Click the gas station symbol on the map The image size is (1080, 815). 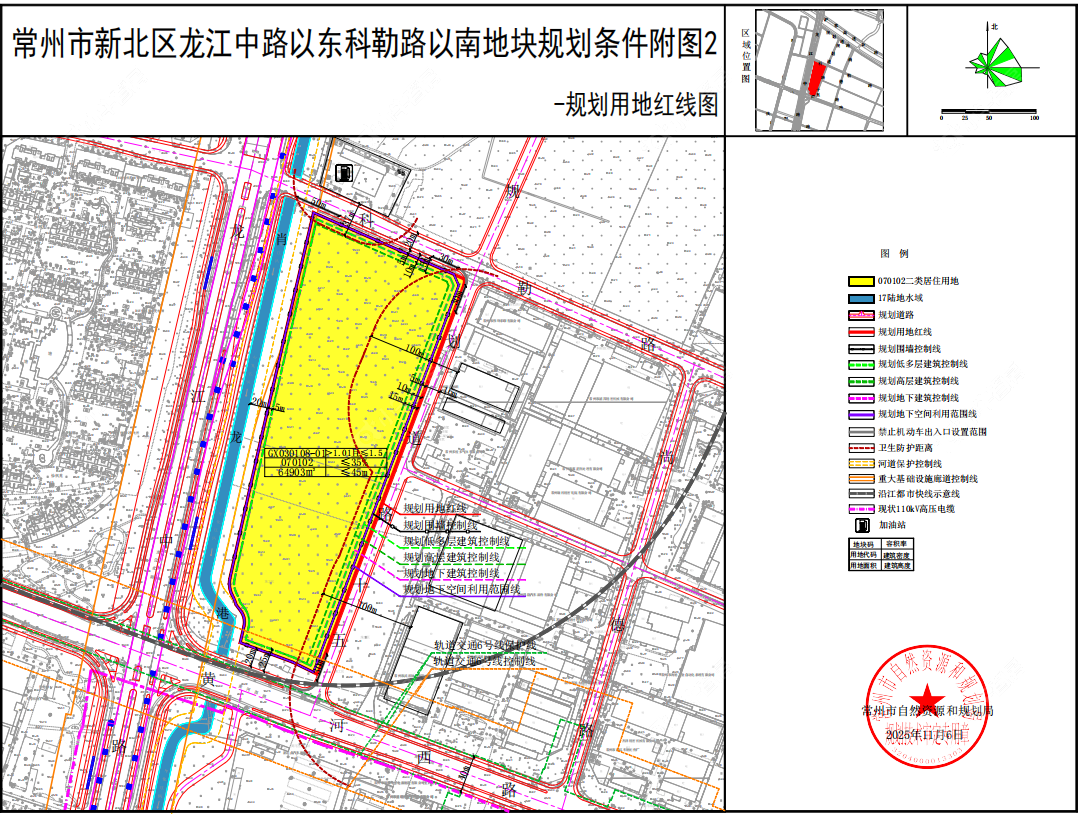coord(344,172)
